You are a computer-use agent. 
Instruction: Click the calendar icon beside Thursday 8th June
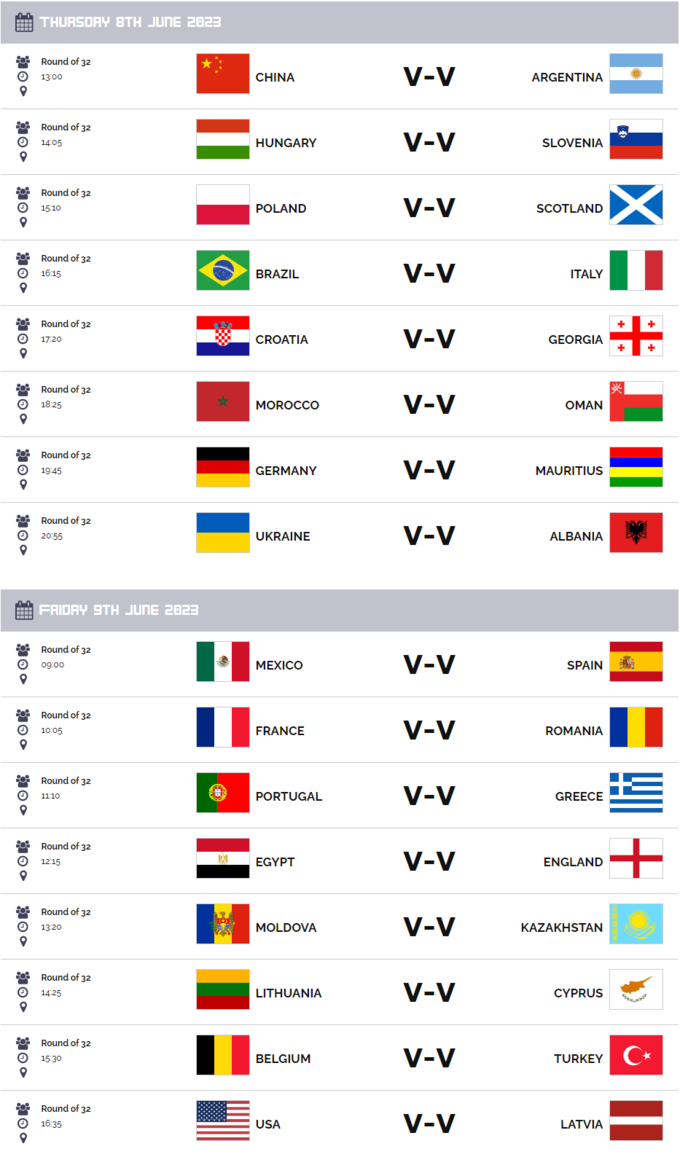25,22
